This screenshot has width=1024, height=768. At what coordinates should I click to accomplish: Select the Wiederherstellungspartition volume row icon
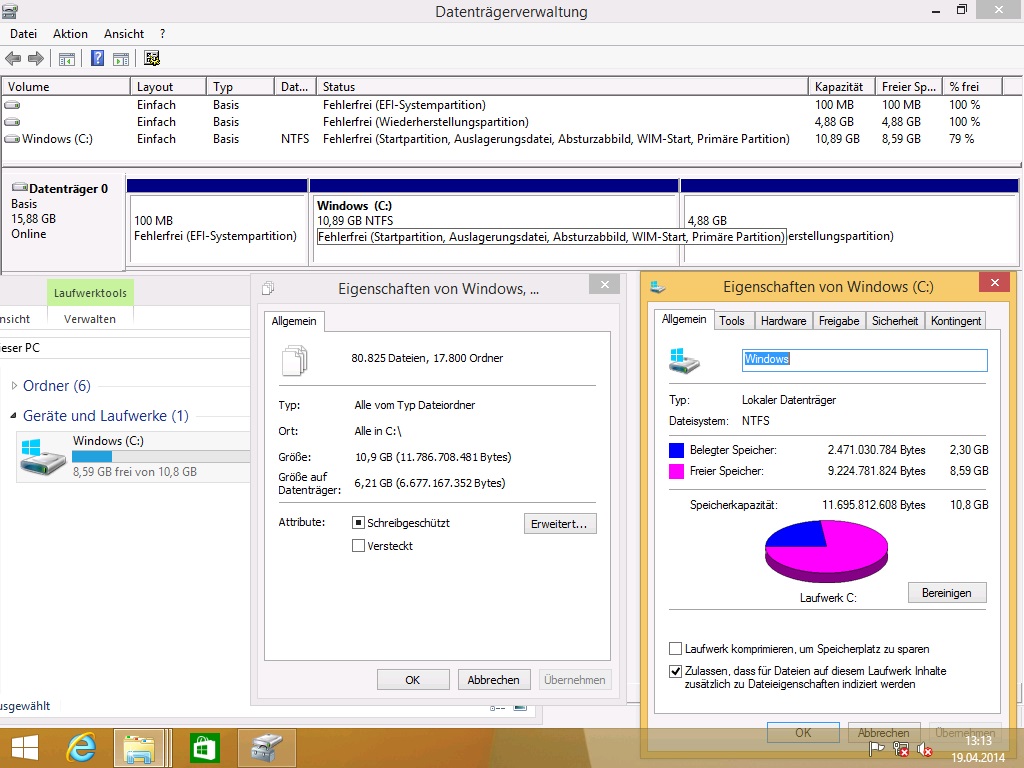click(12, 121)
